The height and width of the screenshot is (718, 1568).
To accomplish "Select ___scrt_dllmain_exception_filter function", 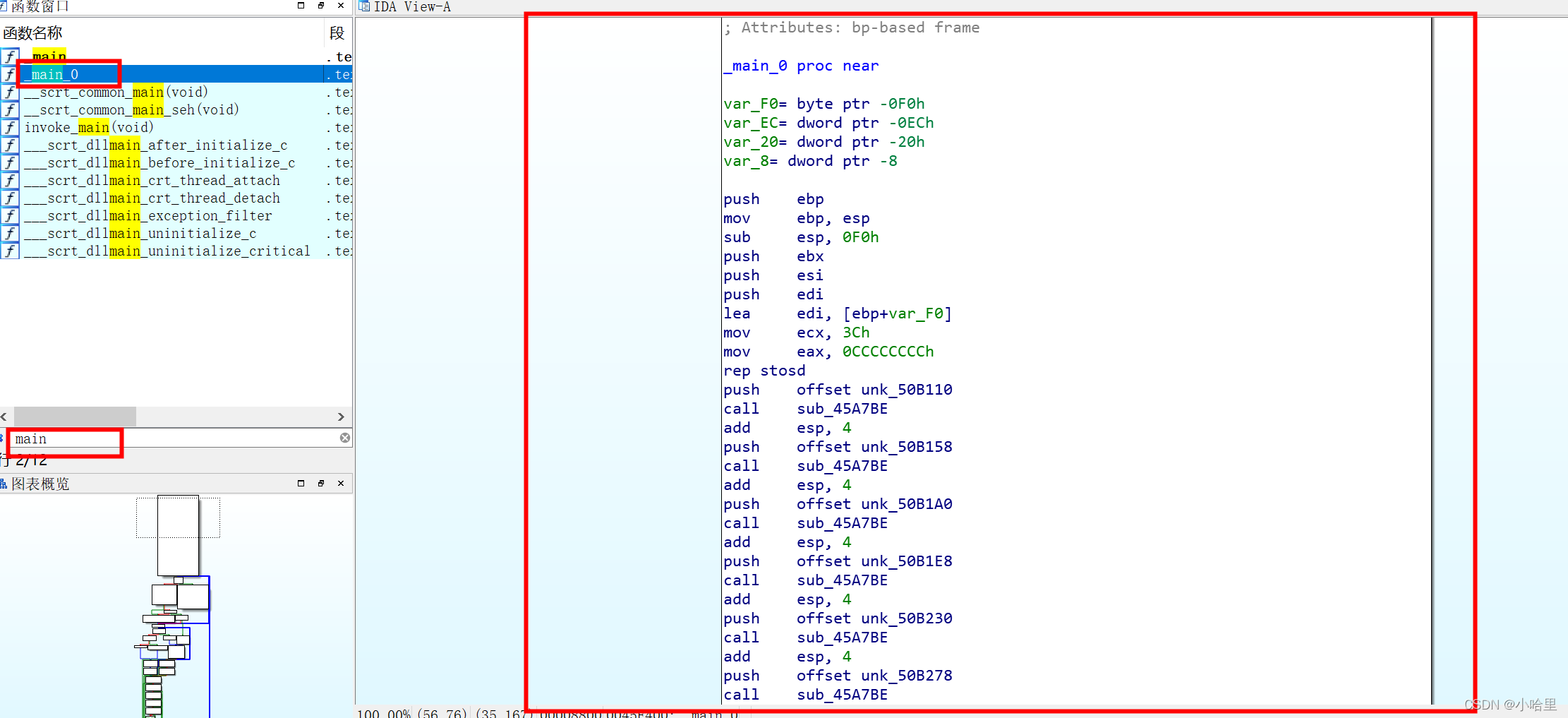I will 176,215.
